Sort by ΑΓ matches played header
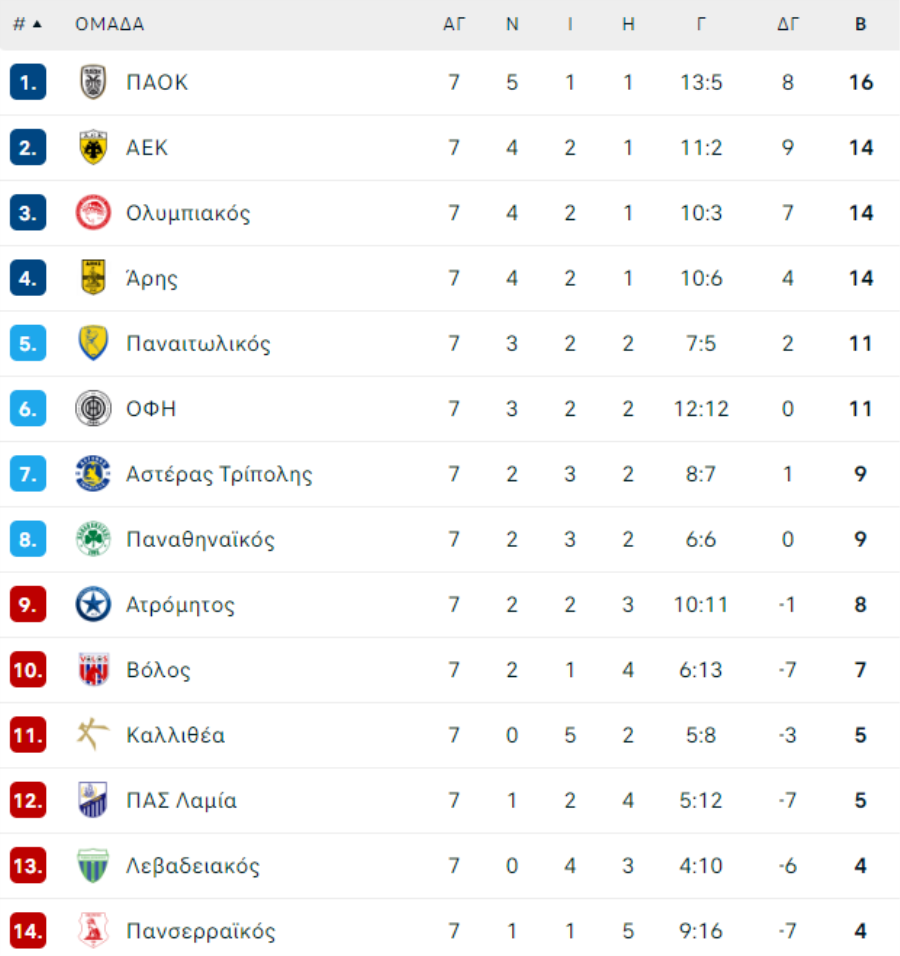This screenshot has height=956, width=900. coord(454,24)
